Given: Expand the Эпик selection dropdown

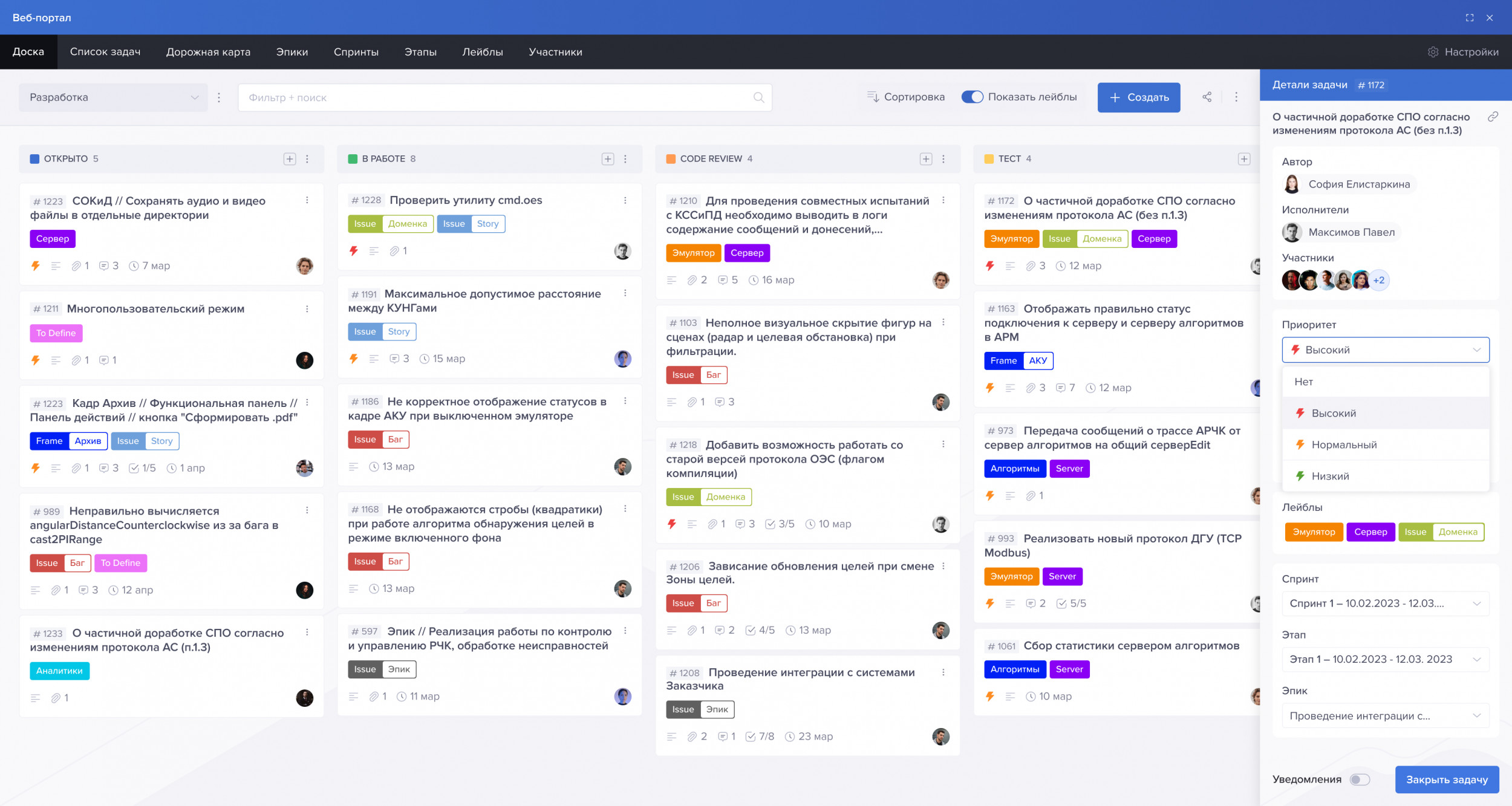Looking at the screenshot, I should click(1384, 716).
